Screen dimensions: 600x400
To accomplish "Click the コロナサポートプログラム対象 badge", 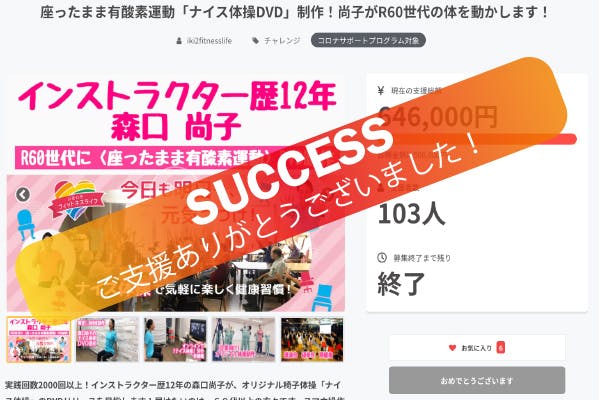I will 368,40.
